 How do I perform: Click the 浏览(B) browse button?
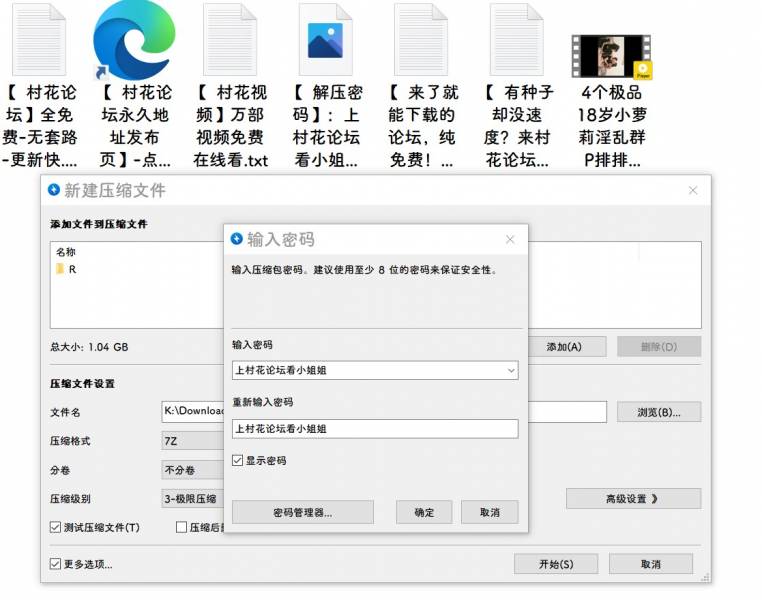point(658,412)
